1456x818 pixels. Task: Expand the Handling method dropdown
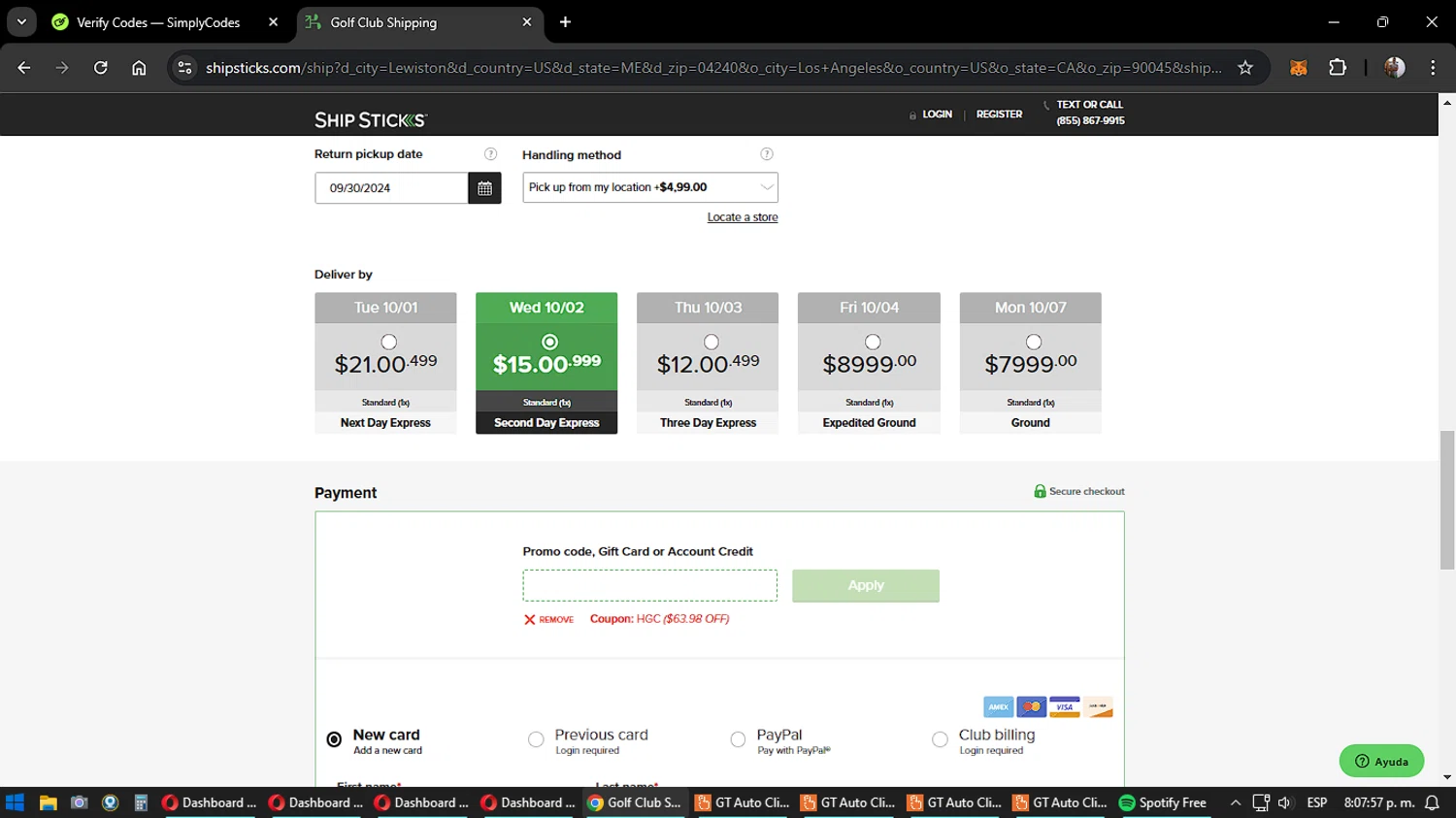649,187
